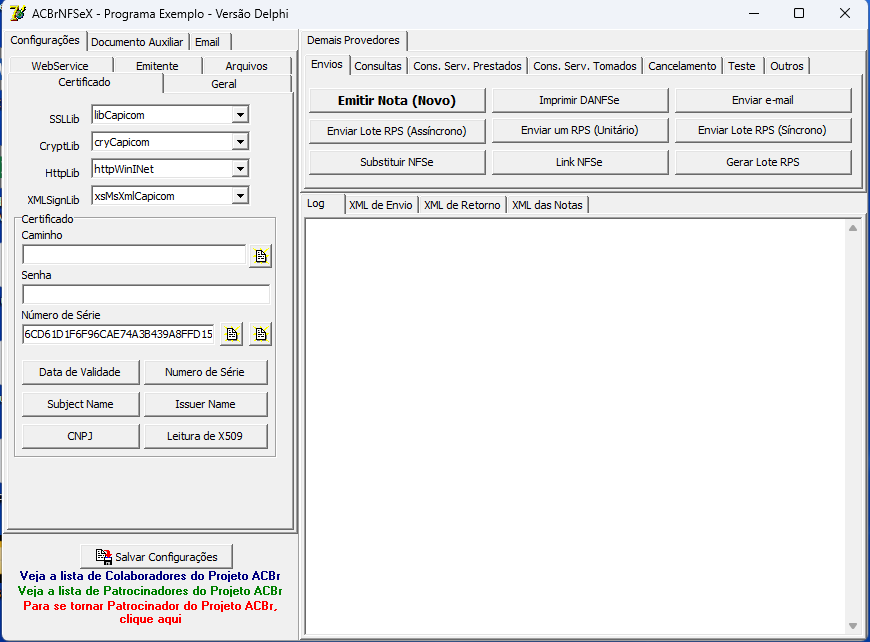Click the Emitir Nota (Novo) button

click(x=397, y=100)
